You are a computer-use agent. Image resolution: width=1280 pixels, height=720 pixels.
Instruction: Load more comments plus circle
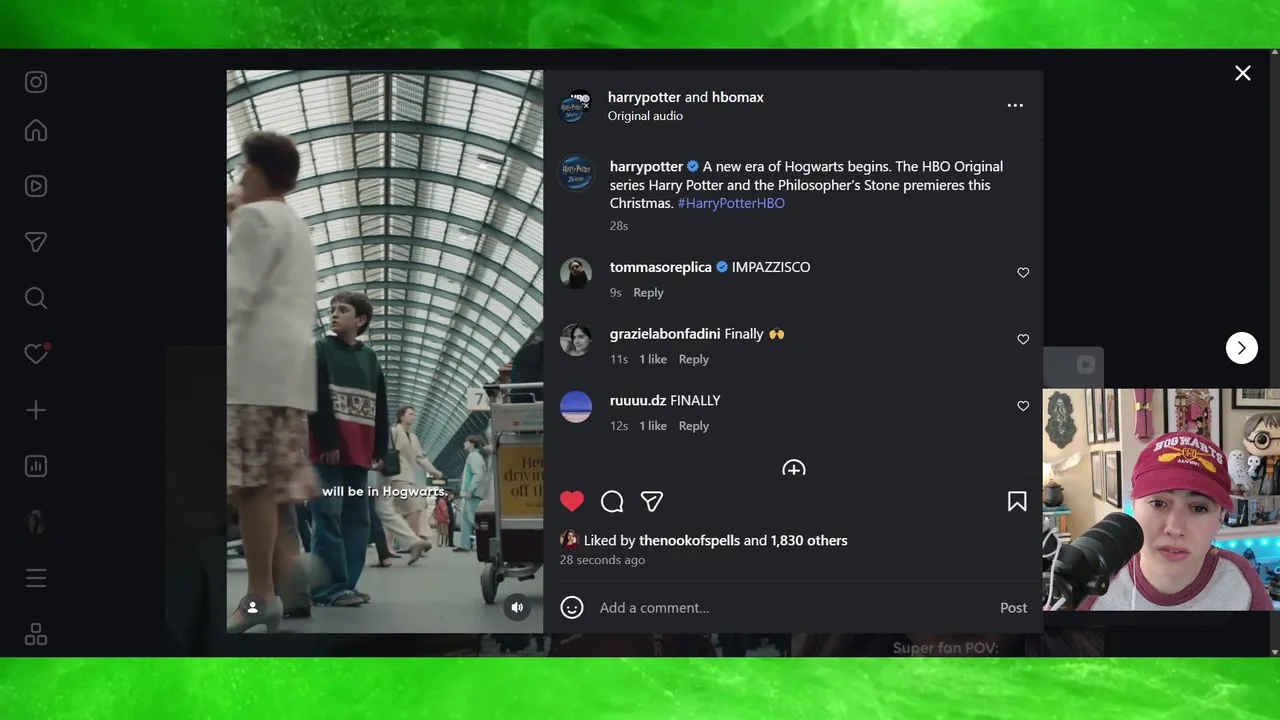pyautogui.click(x=794, y=469)
